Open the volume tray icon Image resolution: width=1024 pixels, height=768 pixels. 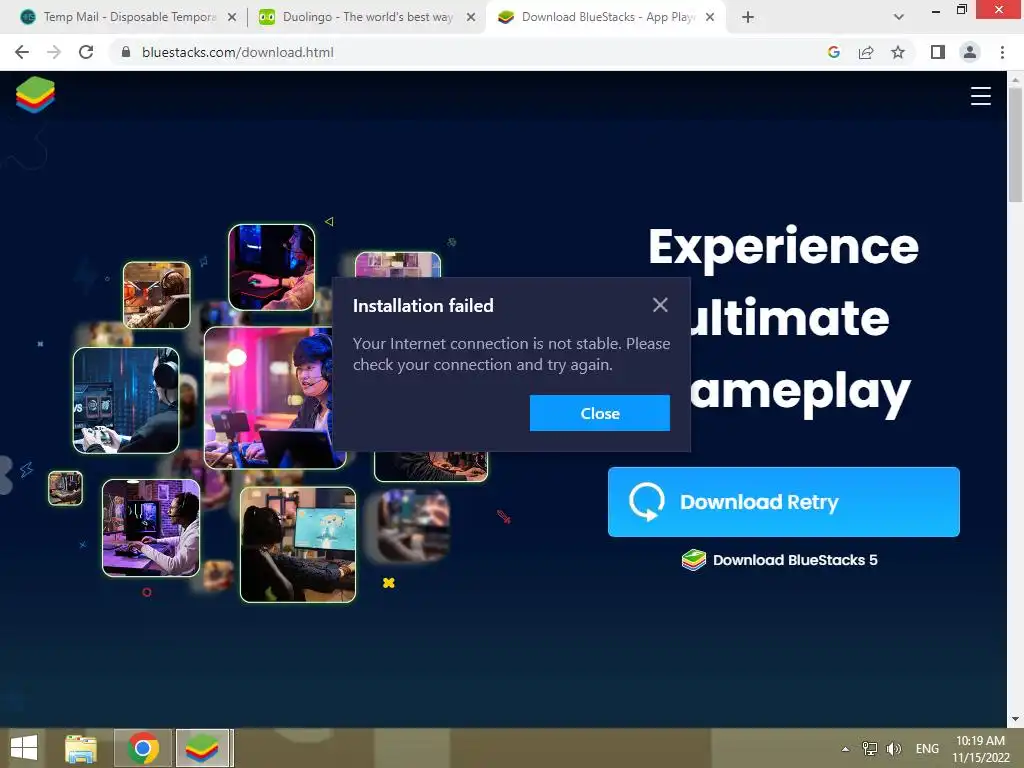pyautogui.click(x=893, y=748)
